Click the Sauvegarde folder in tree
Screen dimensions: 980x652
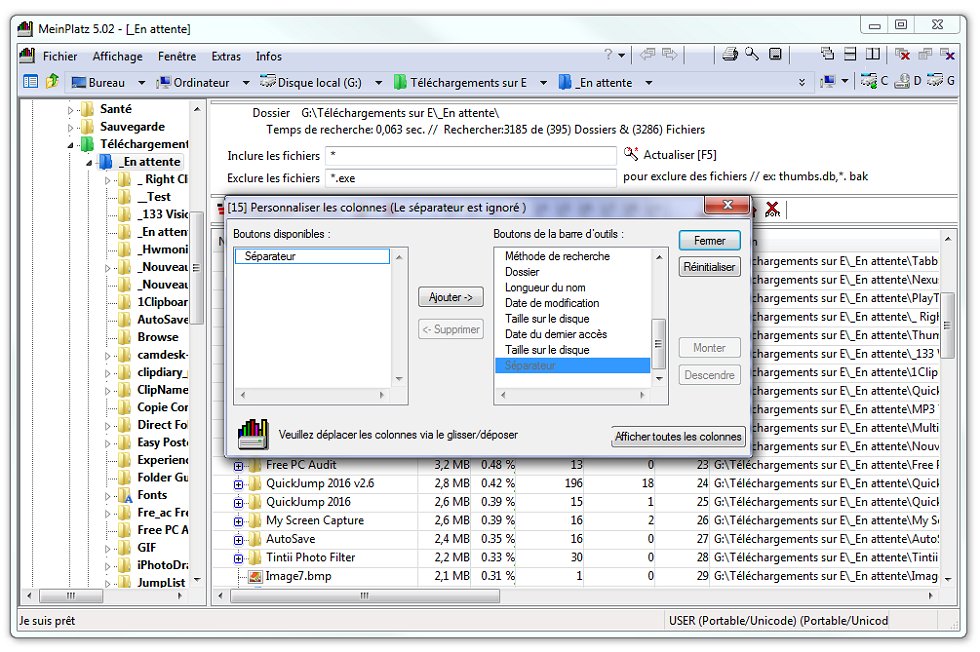(x=132, y=127)
